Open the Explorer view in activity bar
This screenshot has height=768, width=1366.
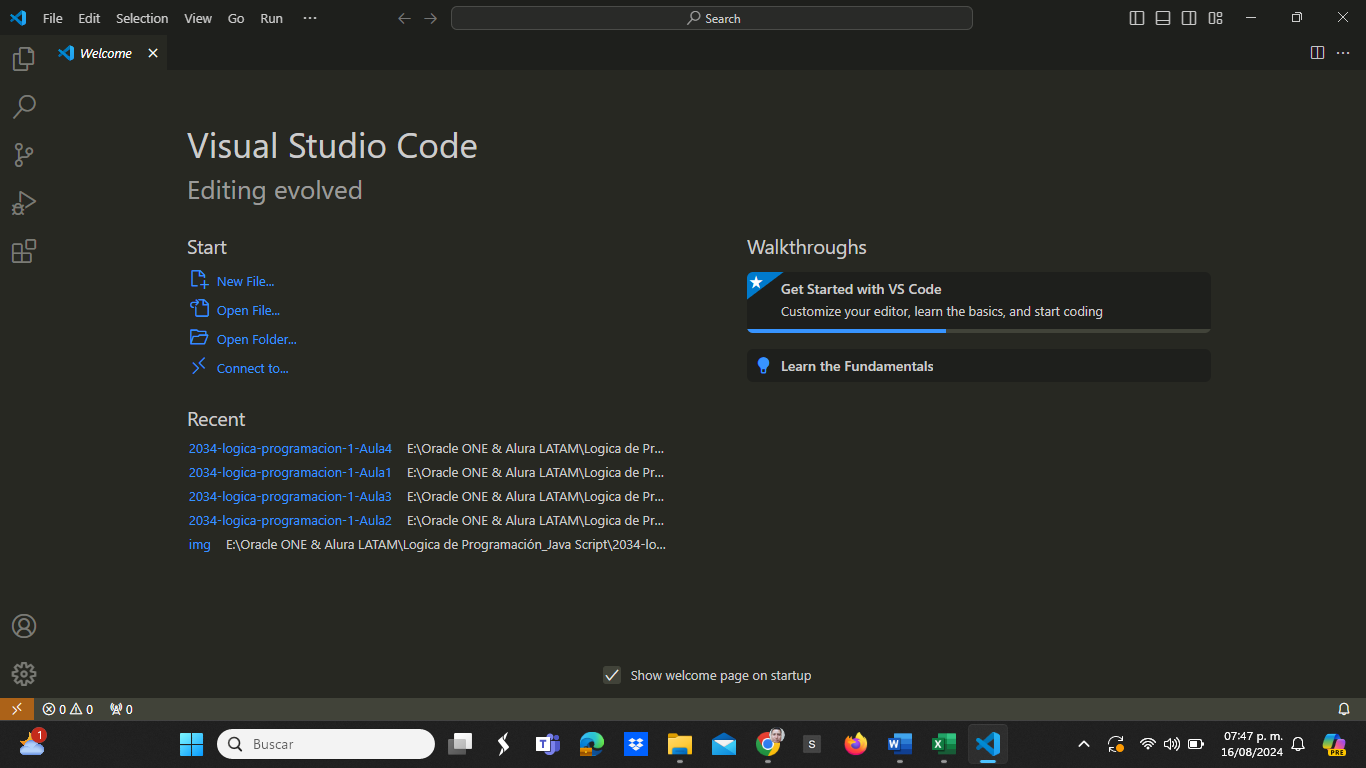click(x=24, y=59)
